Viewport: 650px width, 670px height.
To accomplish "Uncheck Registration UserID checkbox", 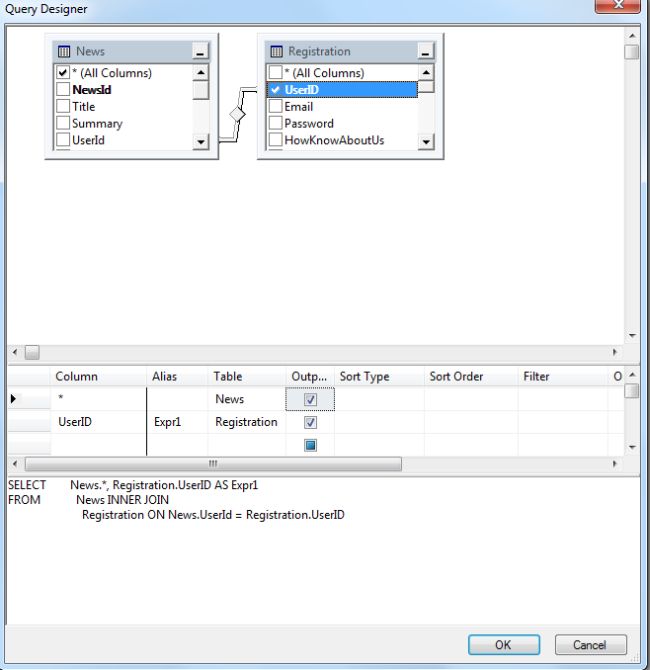I will coord(275,89).
